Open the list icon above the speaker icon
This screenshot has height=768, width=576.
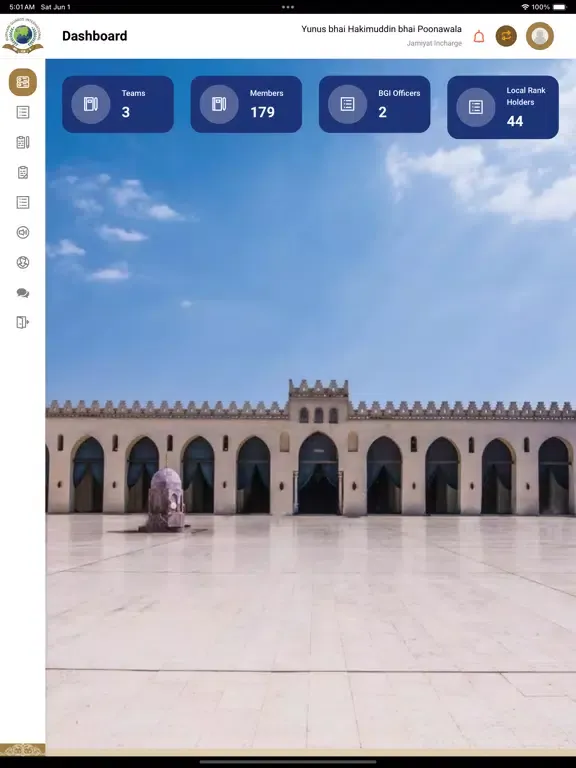point(23,202)
